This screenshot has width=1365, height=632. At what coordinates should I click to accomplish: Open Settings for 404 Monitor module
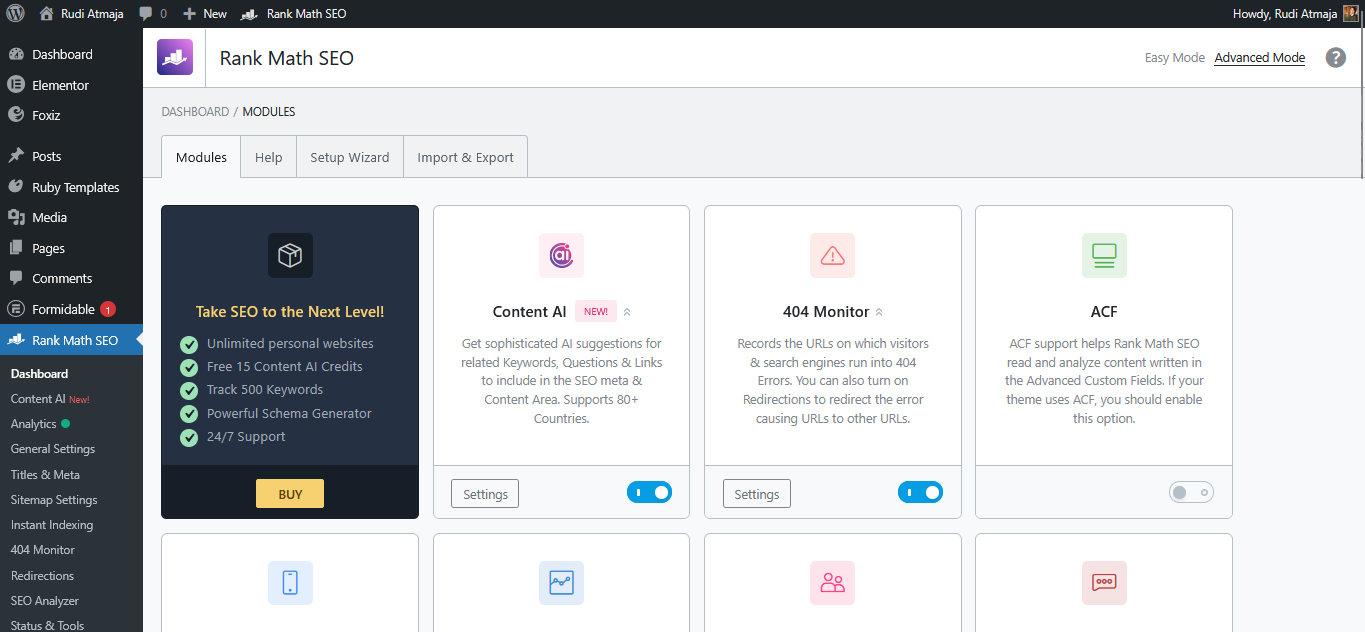pos(757,494)
